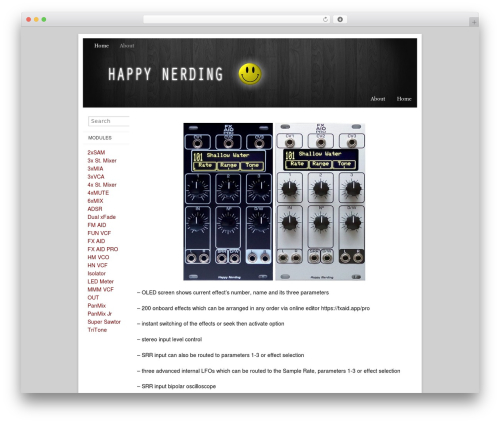Click the download icon beside the address bar

(x=340, y=19)
